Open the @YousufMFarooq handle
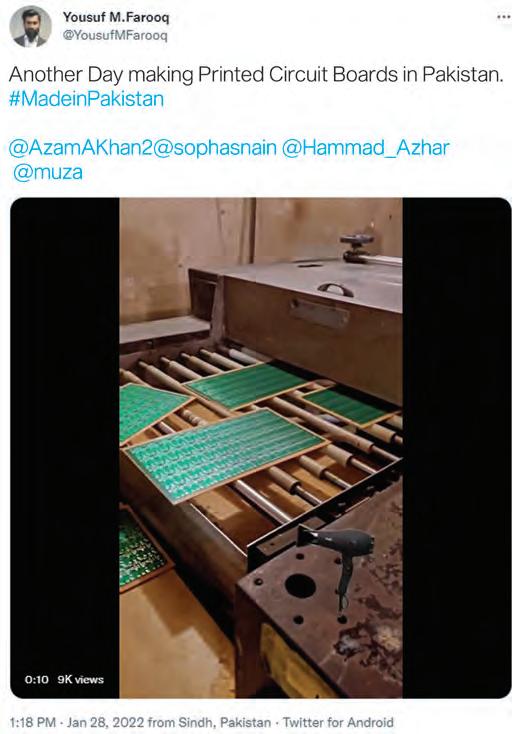This screenshot has height=734, width=527. pos(115,36)
